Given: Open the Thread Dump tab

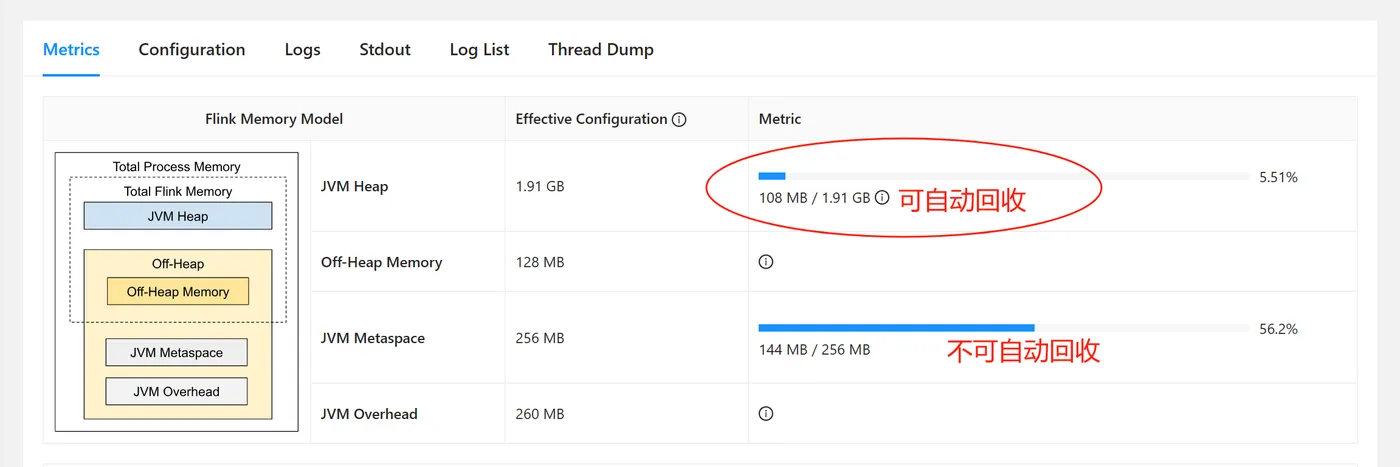Looking at the screenshot, I should click(x=601, y=49).
